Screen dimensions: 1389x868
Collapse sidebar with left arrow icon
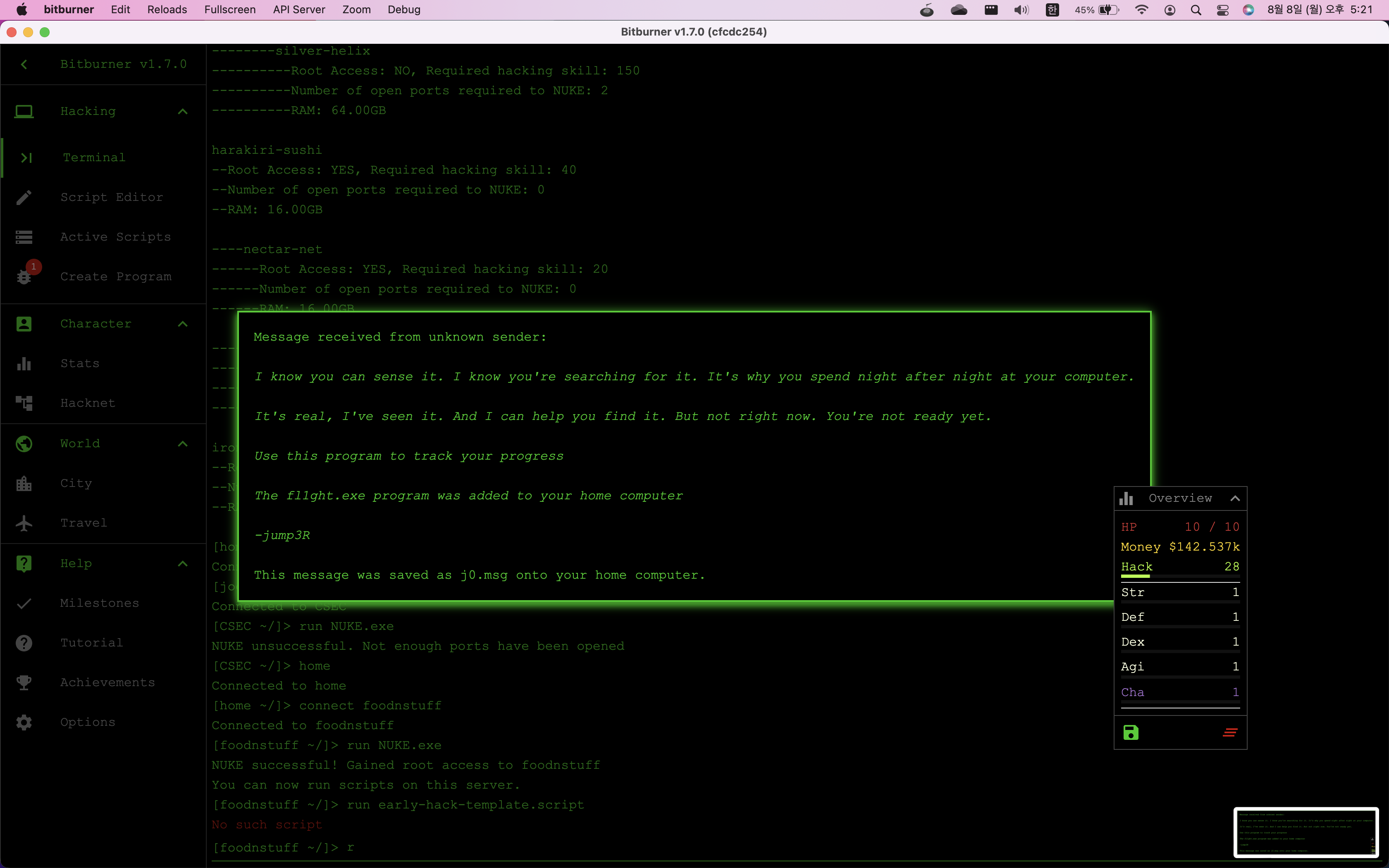coord(24,64)
